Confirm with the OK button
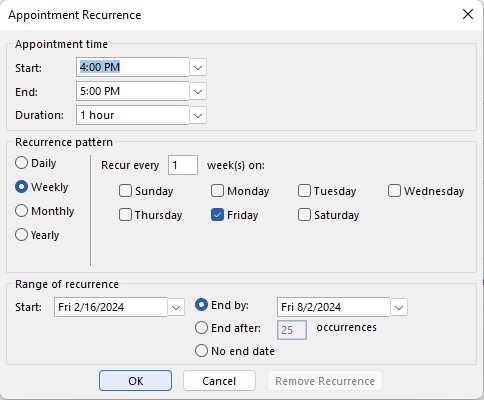 136,381
